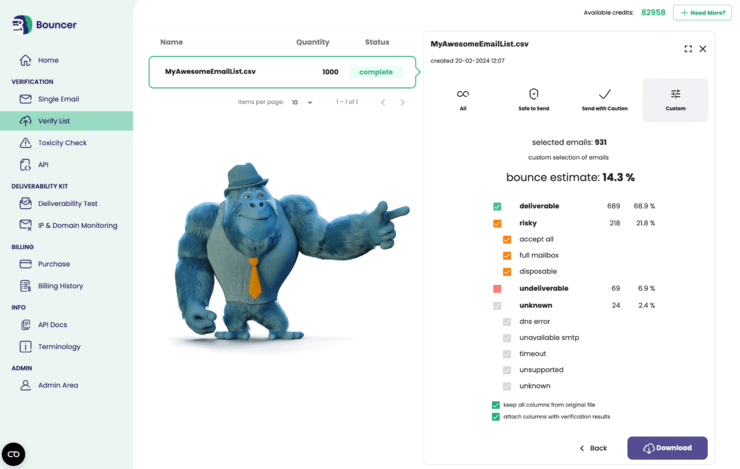Select the Safe to Send shield icon
The height and width of the screenshot is (469, 740).
tap(533, 94)
